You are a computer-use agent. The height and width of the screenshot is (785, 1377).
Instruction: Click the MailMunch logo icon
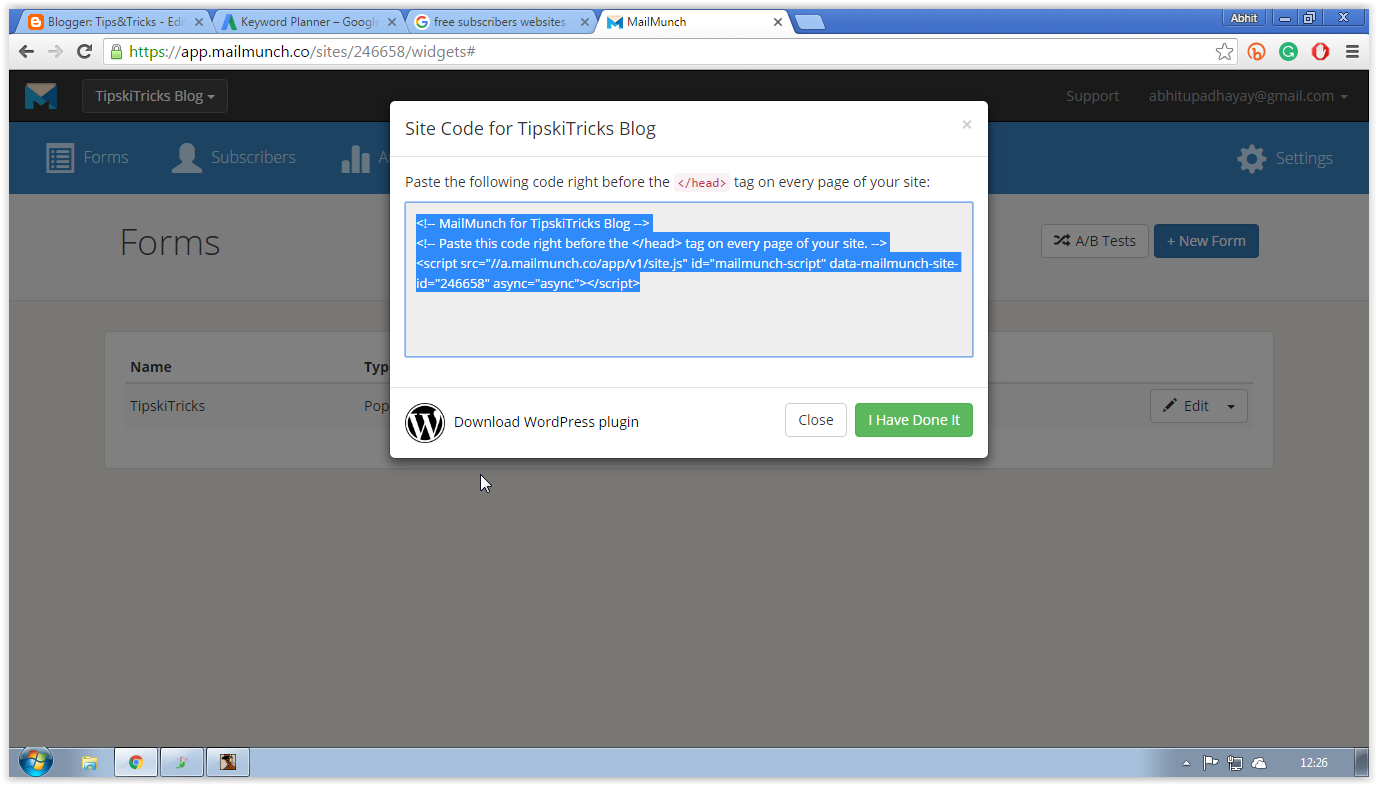[x=41, y=96]
